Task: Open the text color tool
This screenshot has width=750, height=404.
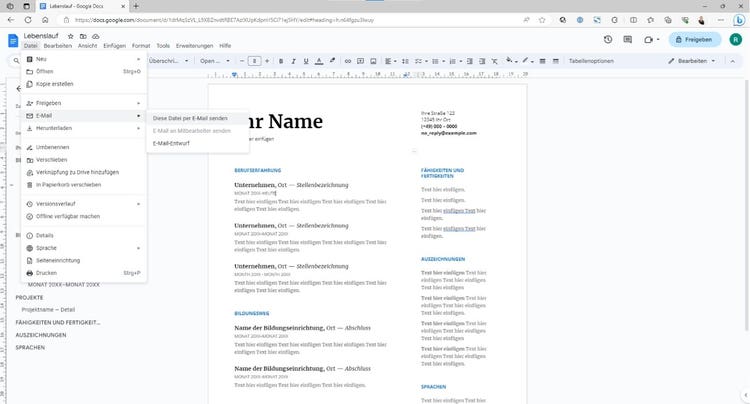Action: [319, 61]
